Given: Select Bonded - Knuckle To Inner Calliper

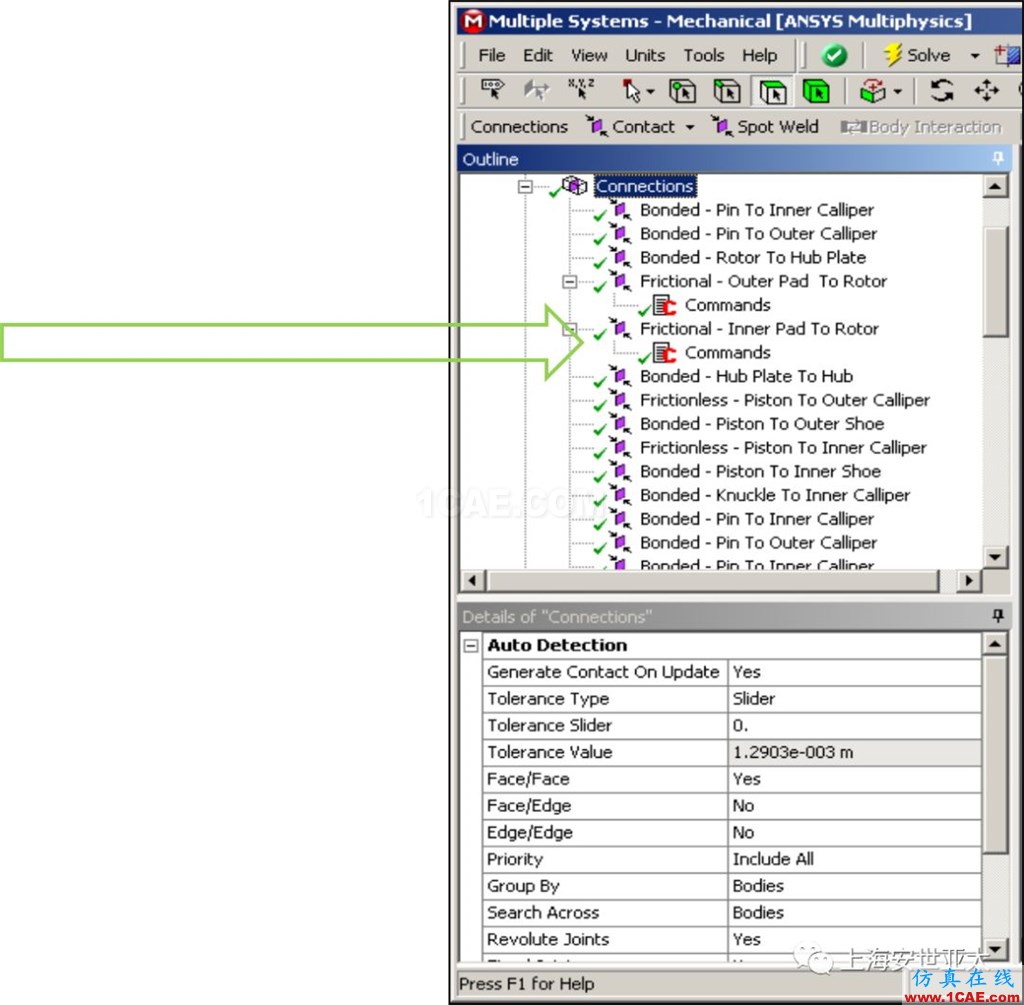Looking at the screenshot, I should click(x=775, y=495).
